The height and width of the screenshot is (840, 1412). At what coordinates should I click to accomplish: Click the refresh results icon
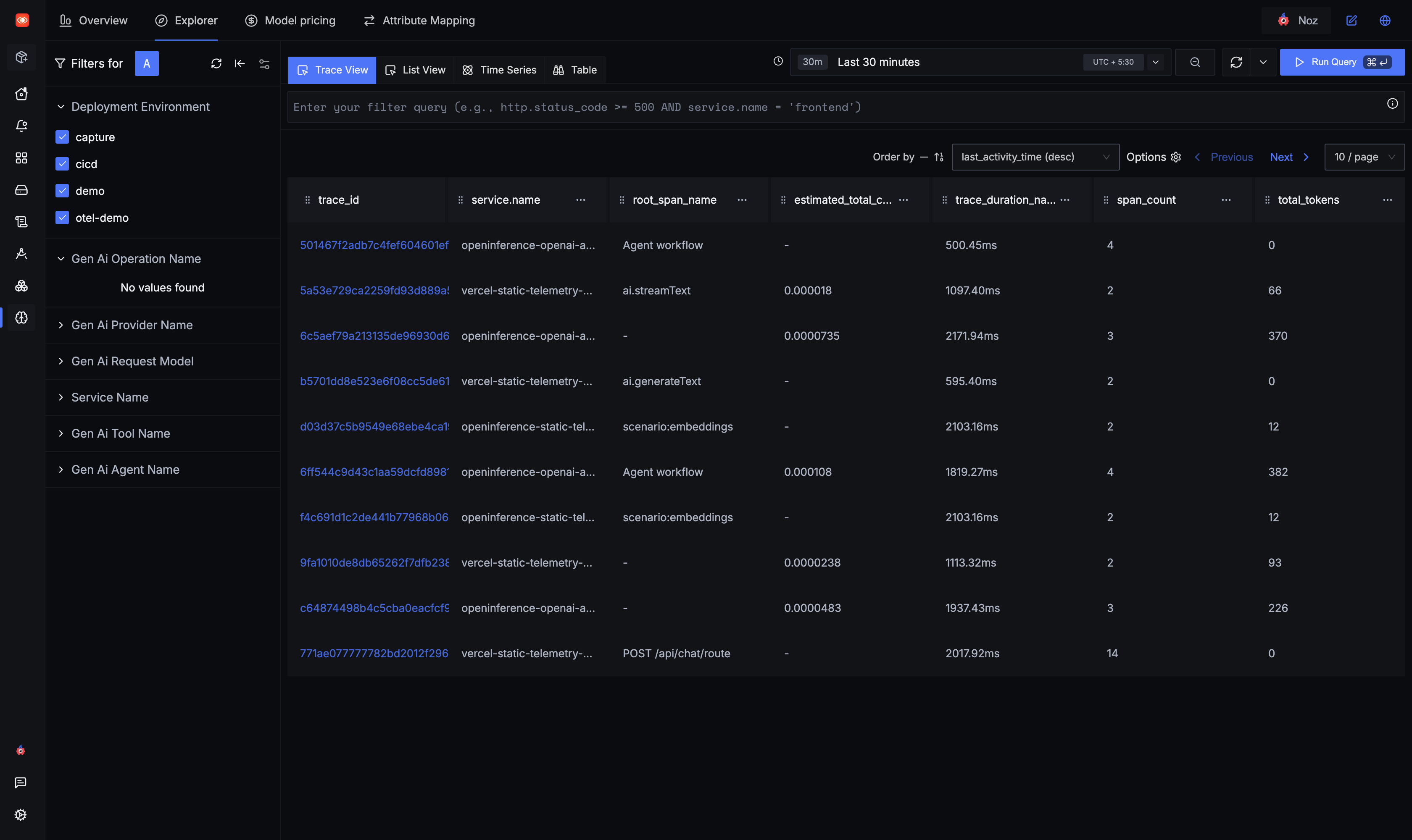(x=1236, y=62)
